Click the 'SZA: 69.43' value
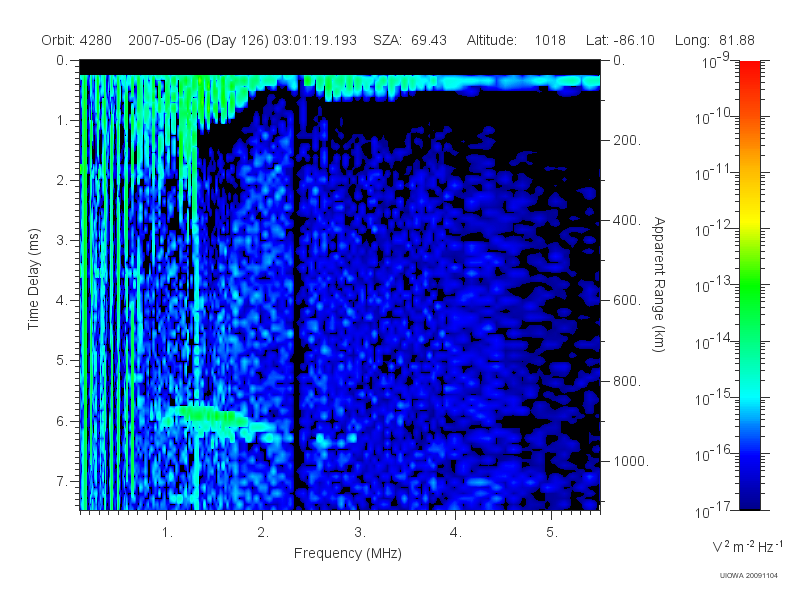Screen dimensions: 800x600 410,40
